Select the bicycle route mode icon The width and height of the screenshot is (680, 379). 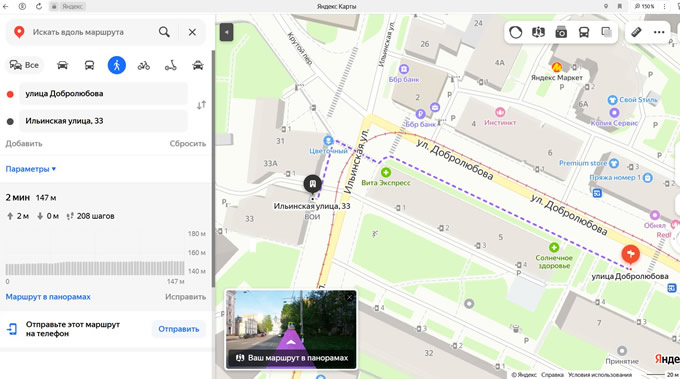(144, 65)
